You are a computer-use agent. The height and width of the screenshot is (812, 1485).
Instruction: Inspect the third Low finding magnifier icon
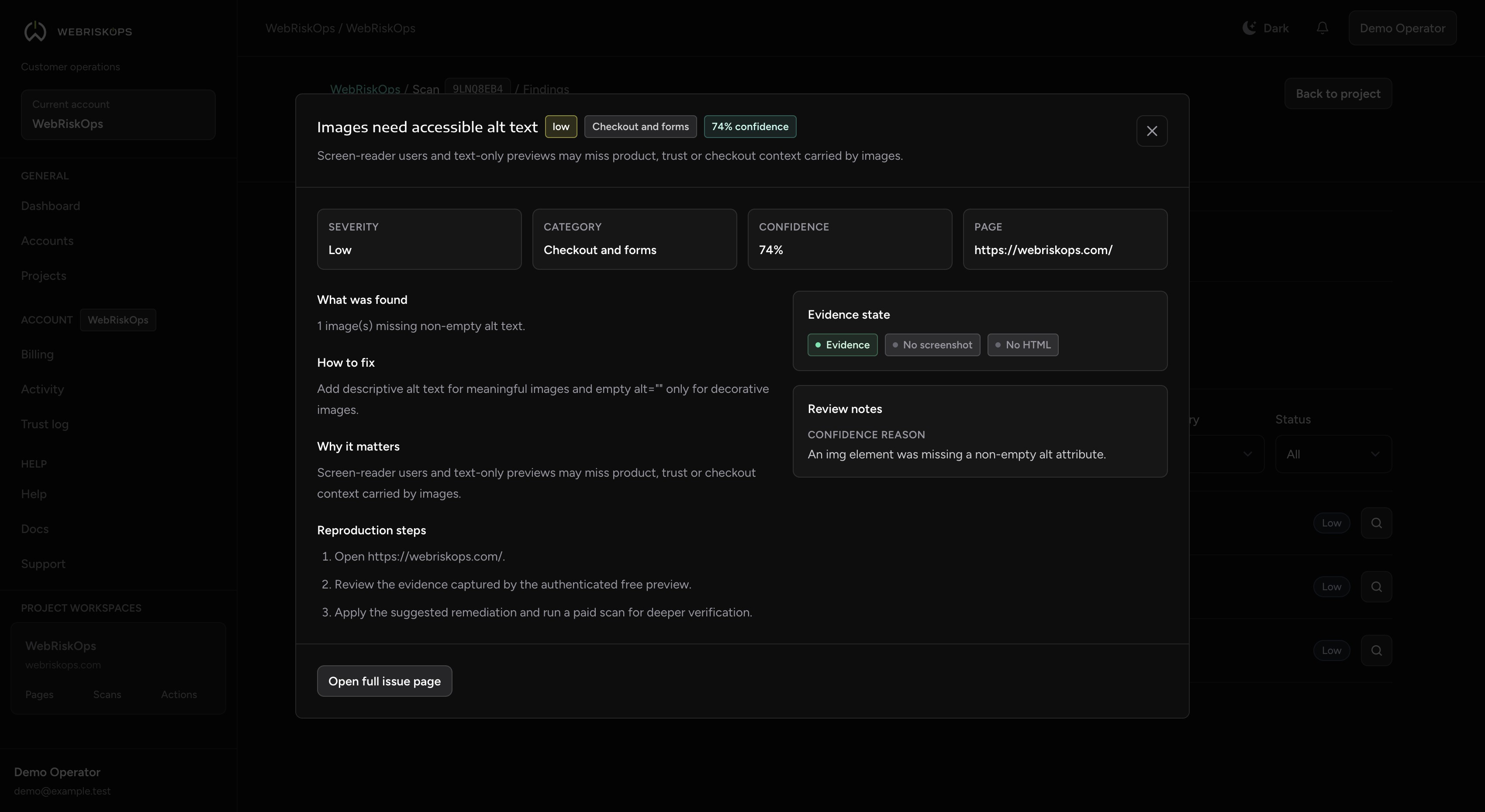(1376, 650)
